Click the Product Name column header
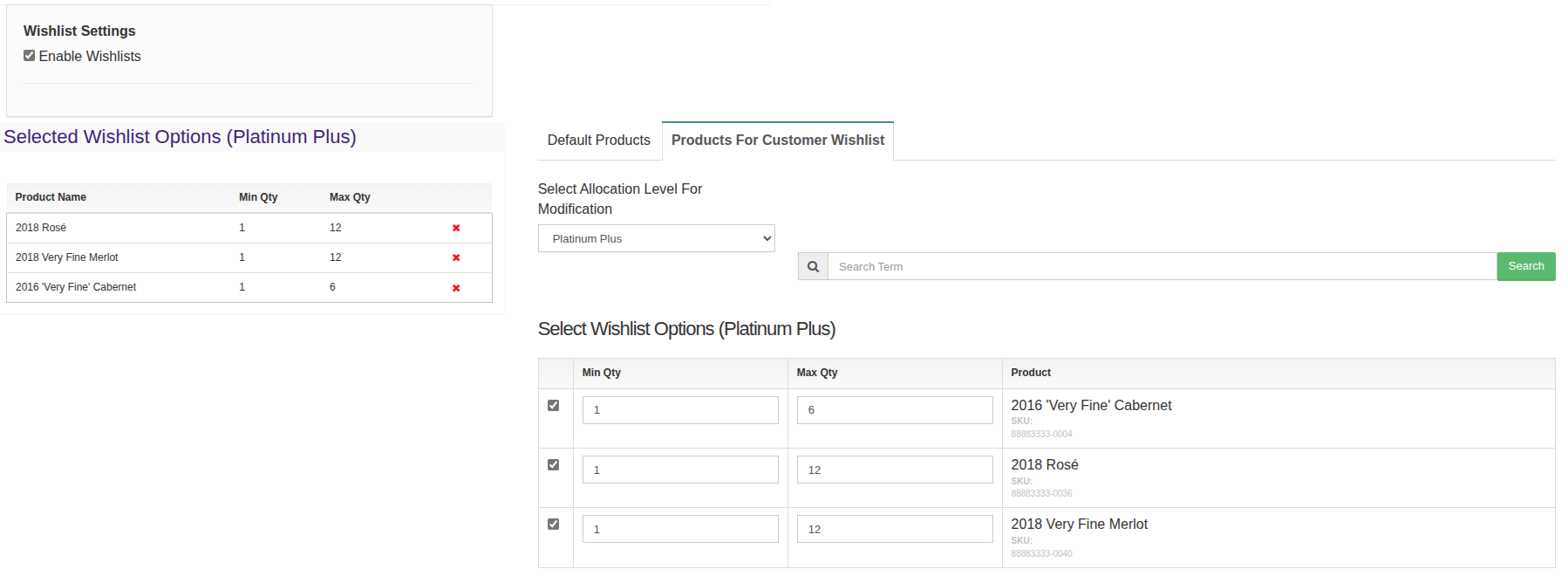 (x=51, y=197)
